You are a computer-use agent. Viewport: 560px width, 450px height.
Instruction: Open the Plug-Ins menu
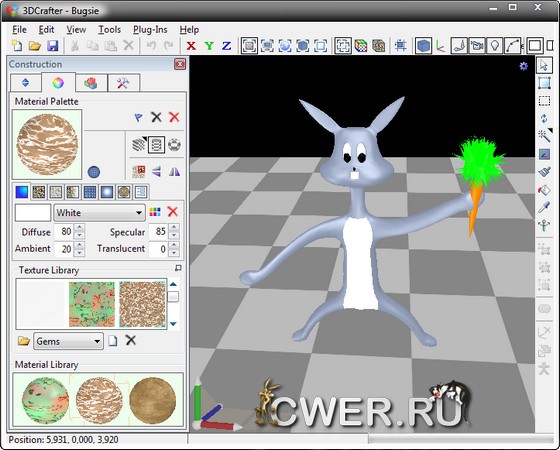click(150, 30)
